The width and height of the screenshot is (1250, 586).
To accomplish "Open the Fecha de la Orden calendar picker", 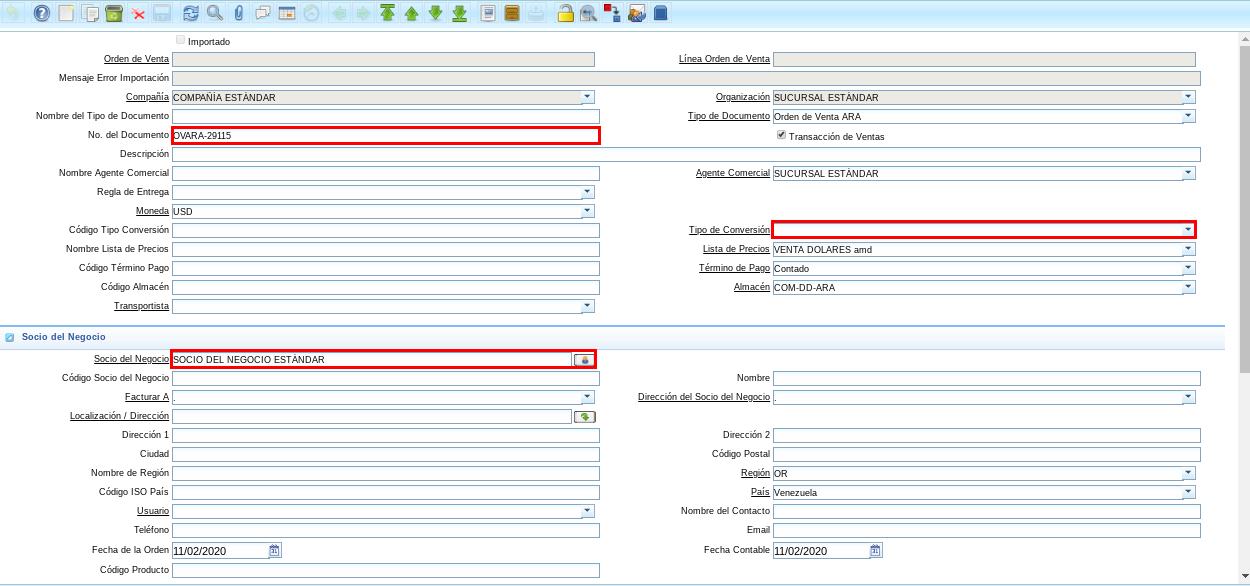I will click(x=275, y=550).
